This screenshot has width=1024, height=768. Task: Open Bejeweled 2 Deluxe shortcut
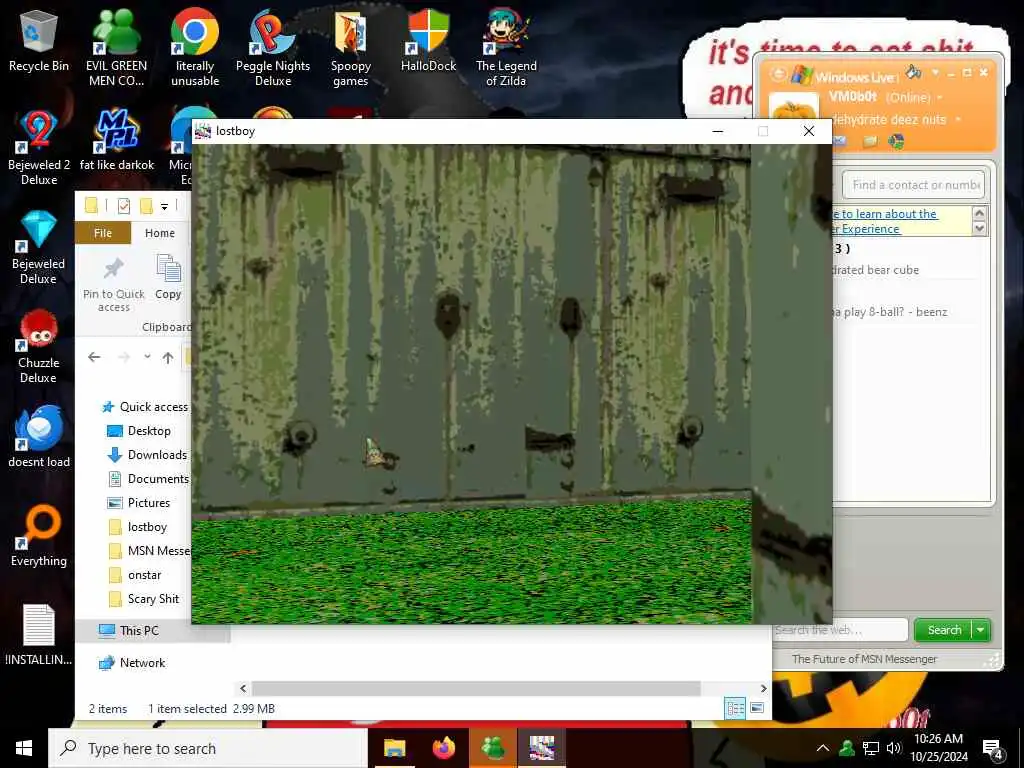(39, 147)
